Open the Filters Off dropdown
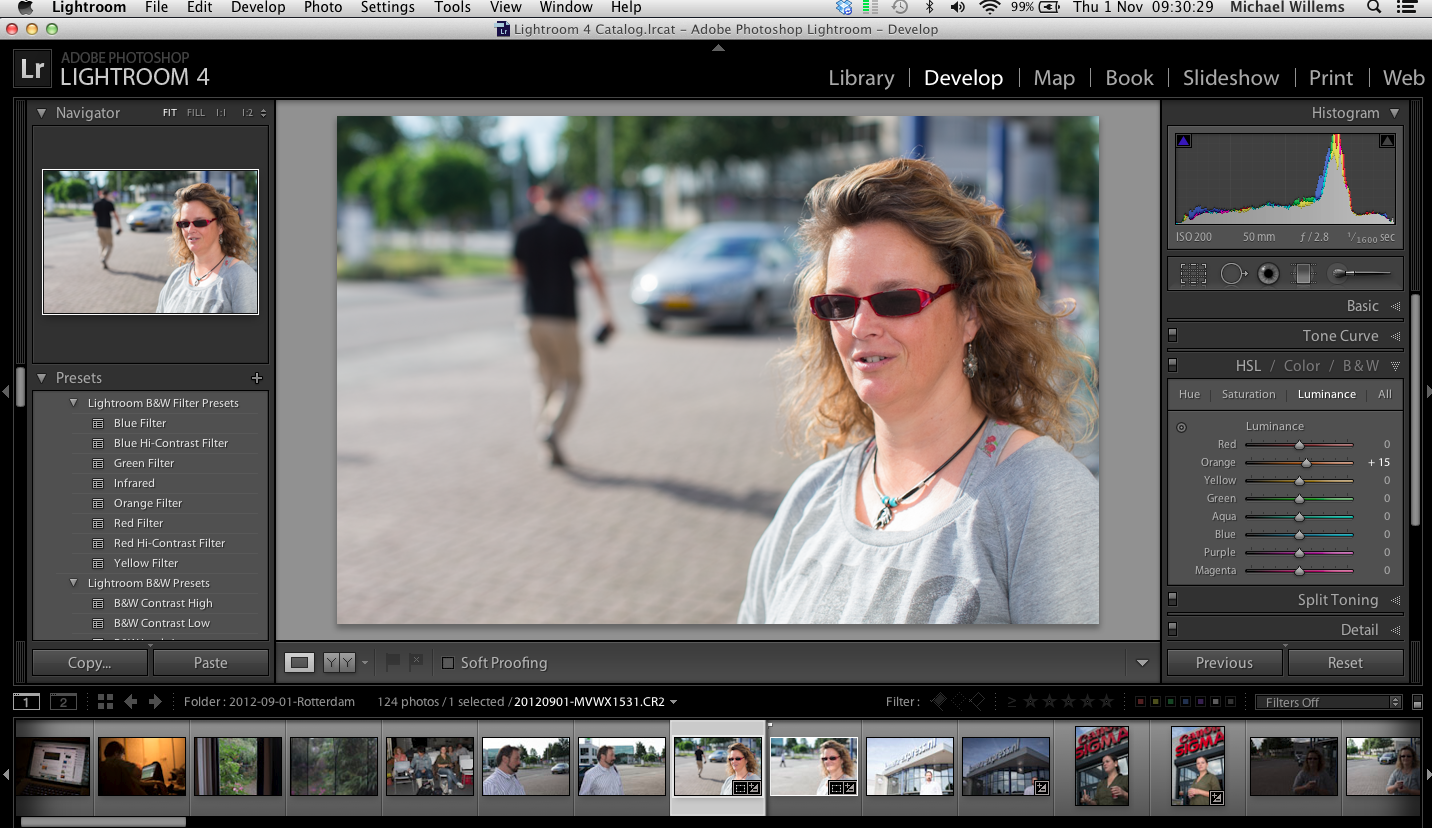 1329,702
